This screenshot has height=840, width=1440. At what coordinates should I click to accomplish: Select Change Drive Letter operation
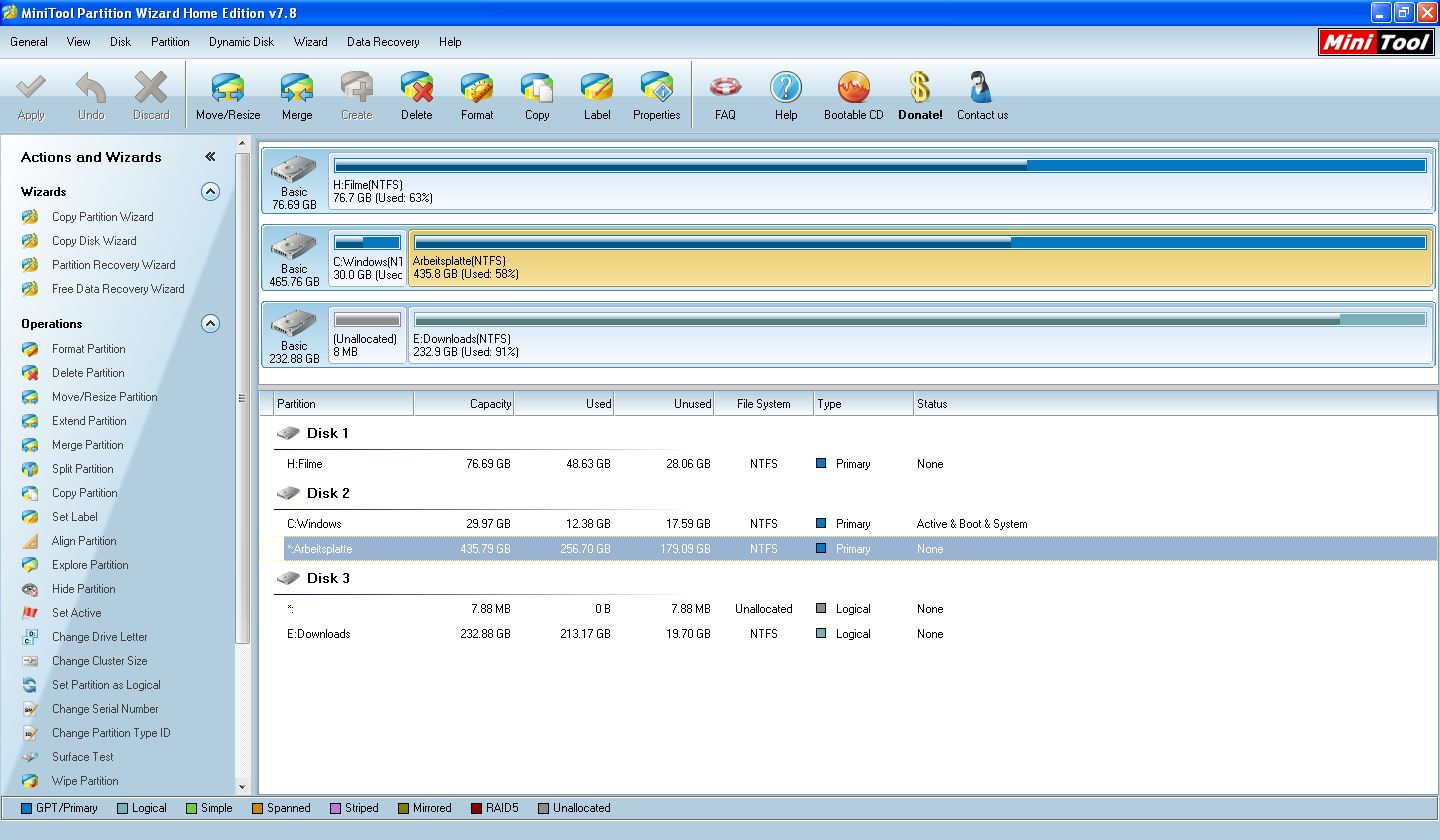[x=99, y=637]
